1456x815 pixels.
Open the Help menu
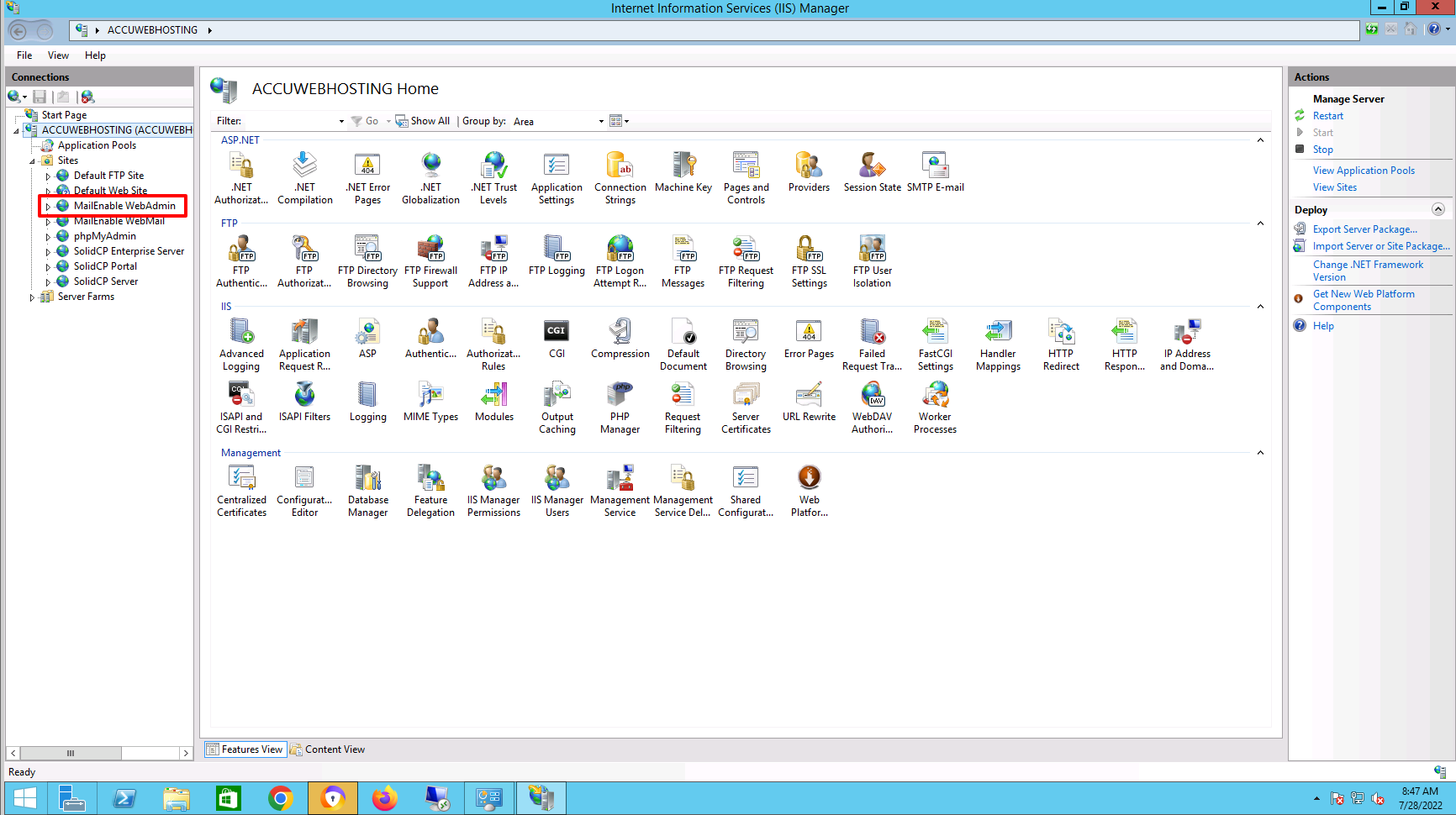point(95,55)
